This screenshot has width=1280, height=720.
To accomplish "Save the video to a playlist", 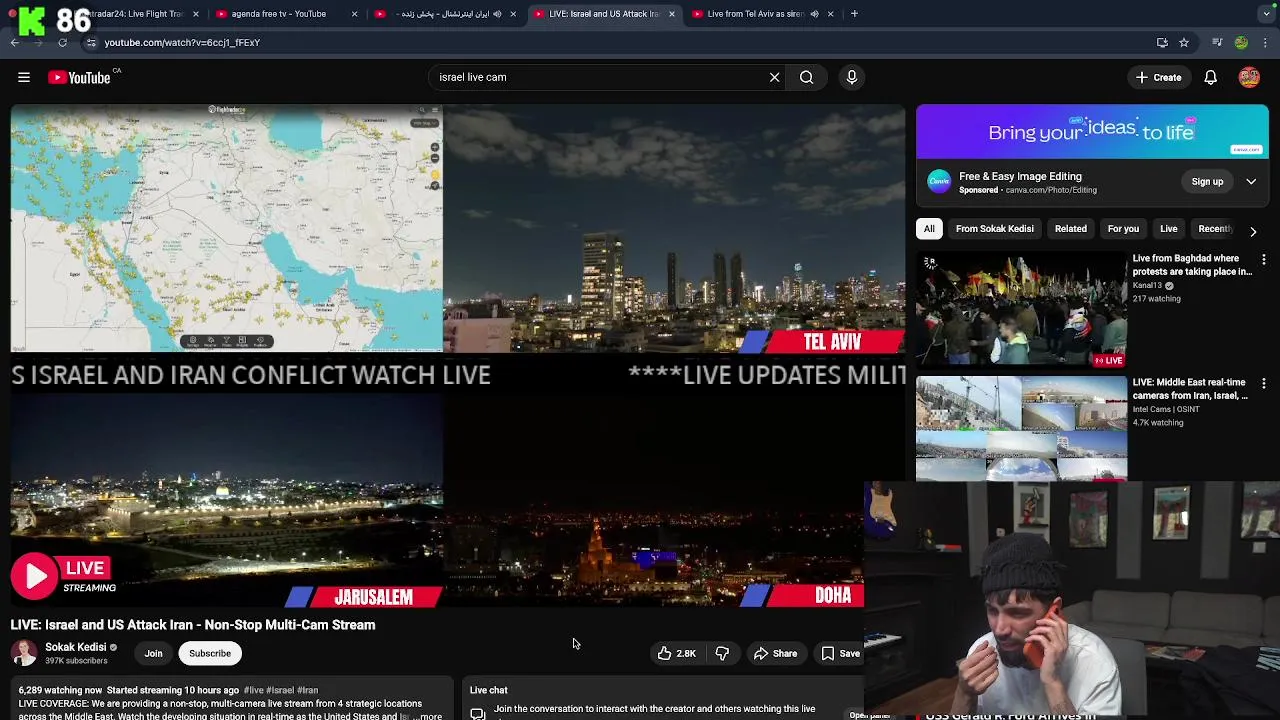I will click(x=840, y=653).
